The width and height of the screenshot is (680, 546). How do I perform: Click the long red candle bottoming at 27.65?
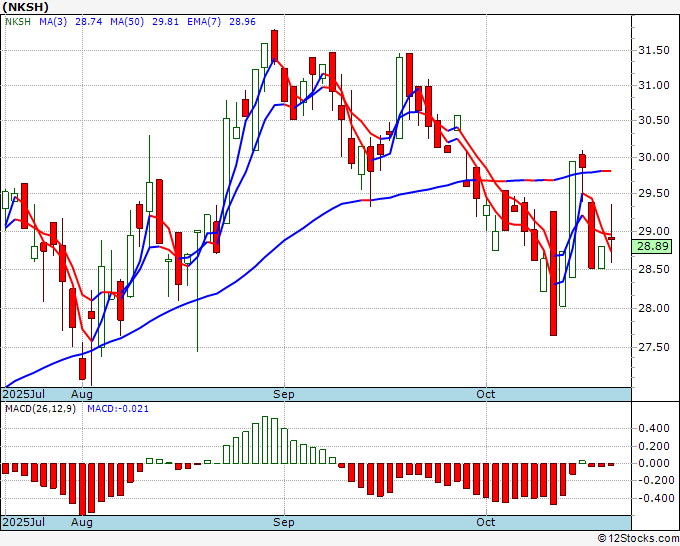click(553, 273)
